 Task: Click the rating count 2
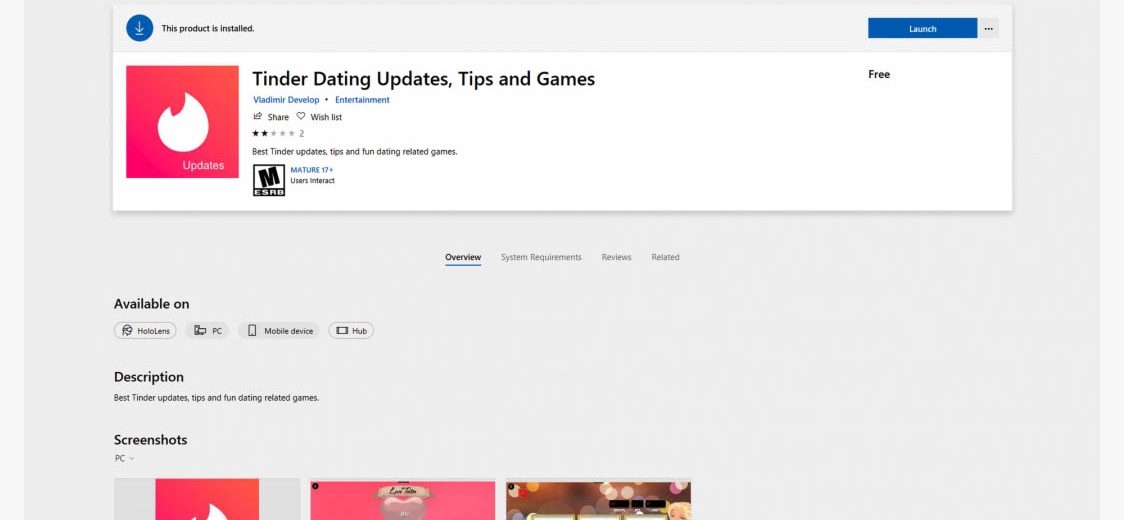pyautogui.click(x=302, y=133)
